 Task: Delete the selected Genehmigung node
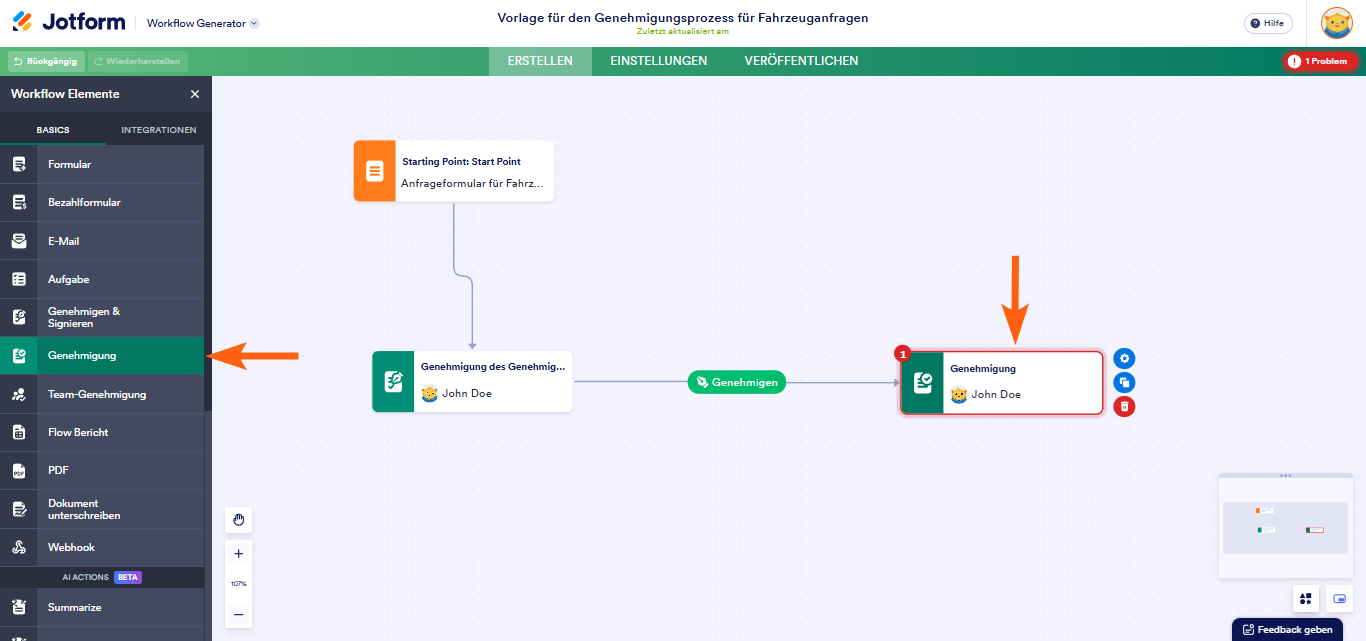click(x=1124, y=406)
